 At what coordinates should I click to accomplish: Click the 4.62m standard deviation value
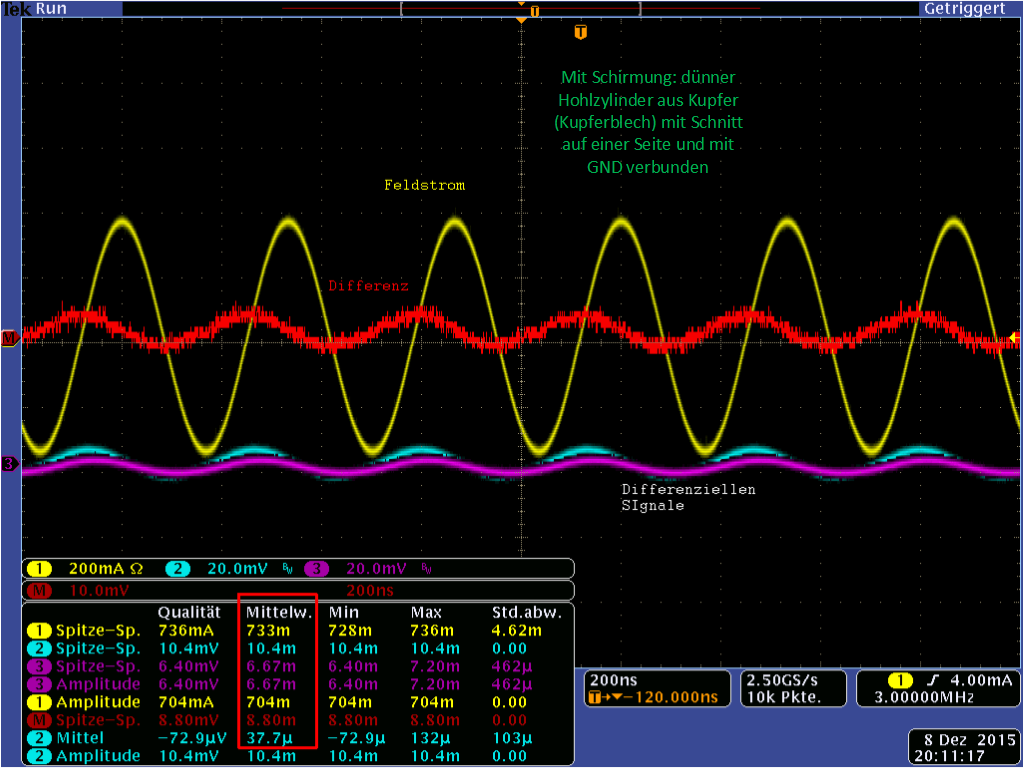pos(517,631)
